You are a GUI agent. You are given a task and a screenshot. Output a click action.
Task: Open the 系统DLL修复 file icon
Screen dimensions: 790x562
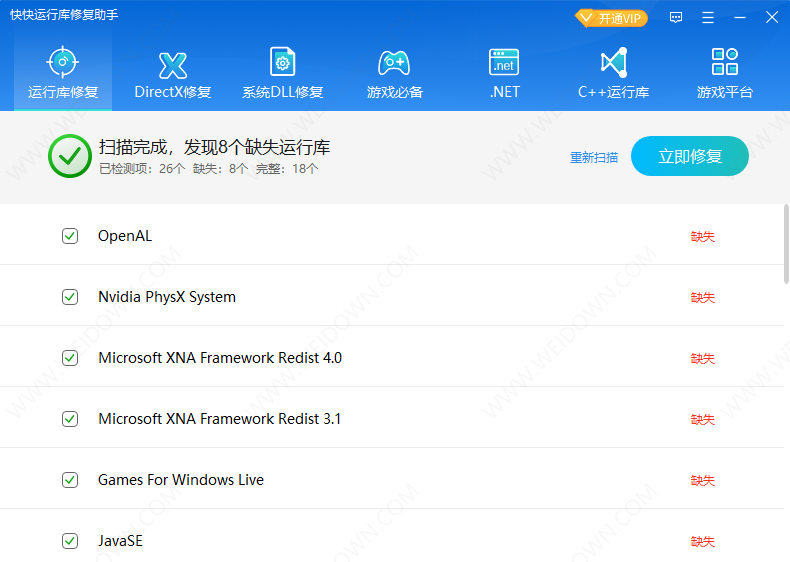coord(283,63)
